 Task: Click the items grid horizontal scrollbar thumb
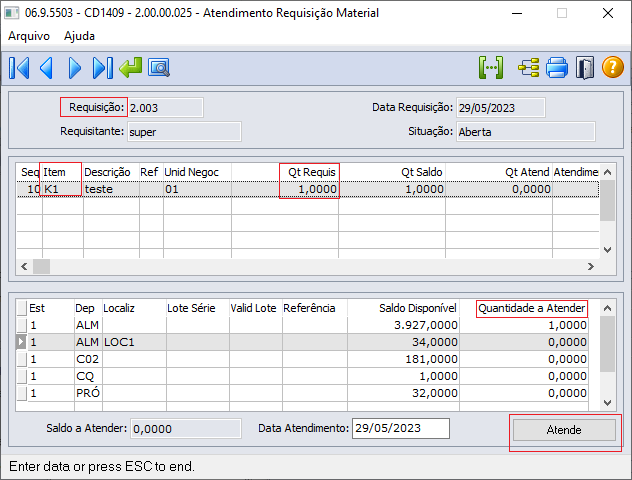coord(41,266)
